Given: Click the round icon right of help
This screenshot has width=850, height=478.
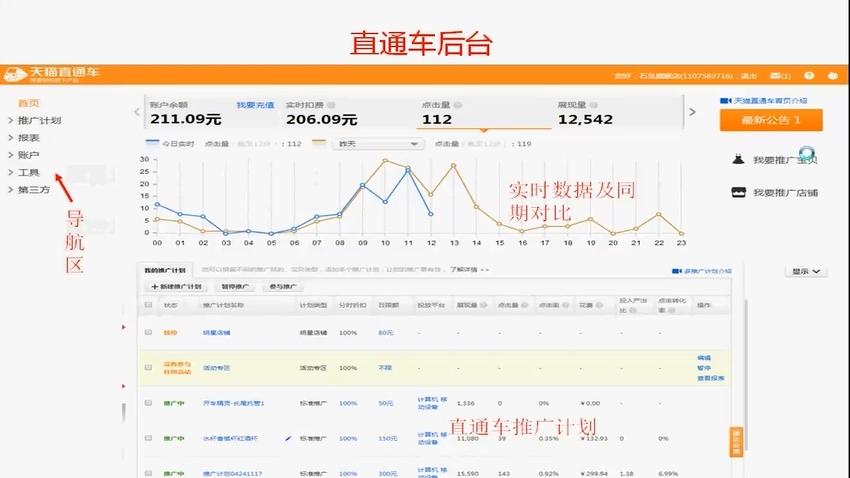Looking at the screenshot, I should point(833,75).
